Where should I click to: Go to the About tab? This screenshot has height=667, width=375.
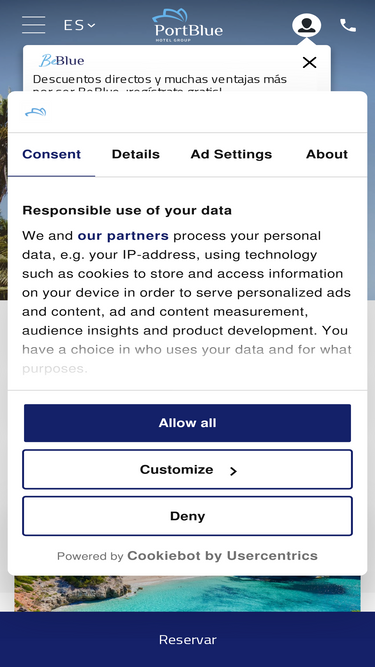click(327, 154)
